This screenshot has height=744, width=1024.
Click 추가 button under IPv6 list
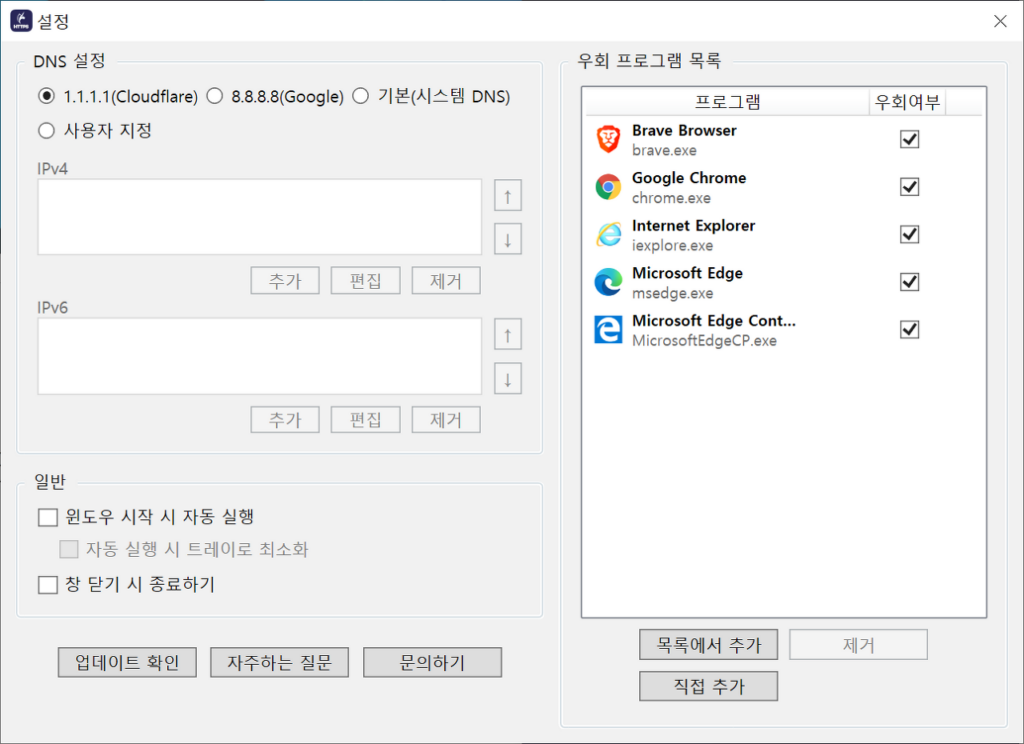coord(285,419)
